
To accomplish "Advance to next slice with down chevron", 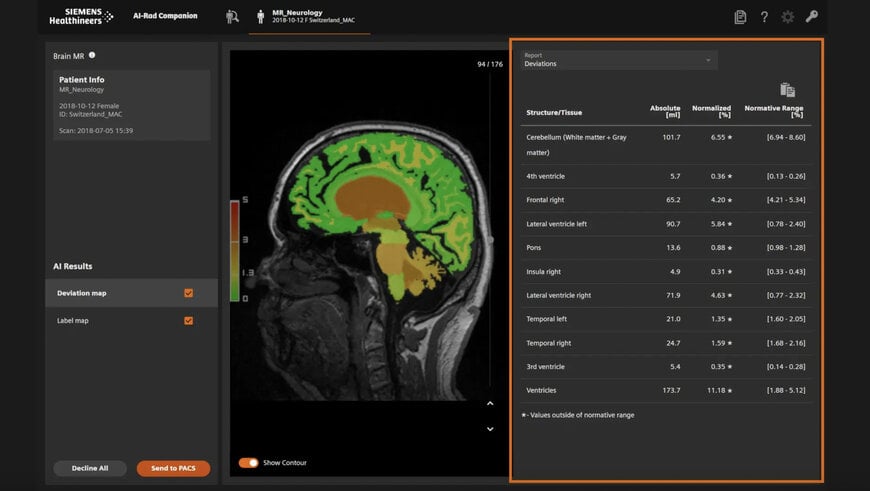I will click(x=490, y=429).
